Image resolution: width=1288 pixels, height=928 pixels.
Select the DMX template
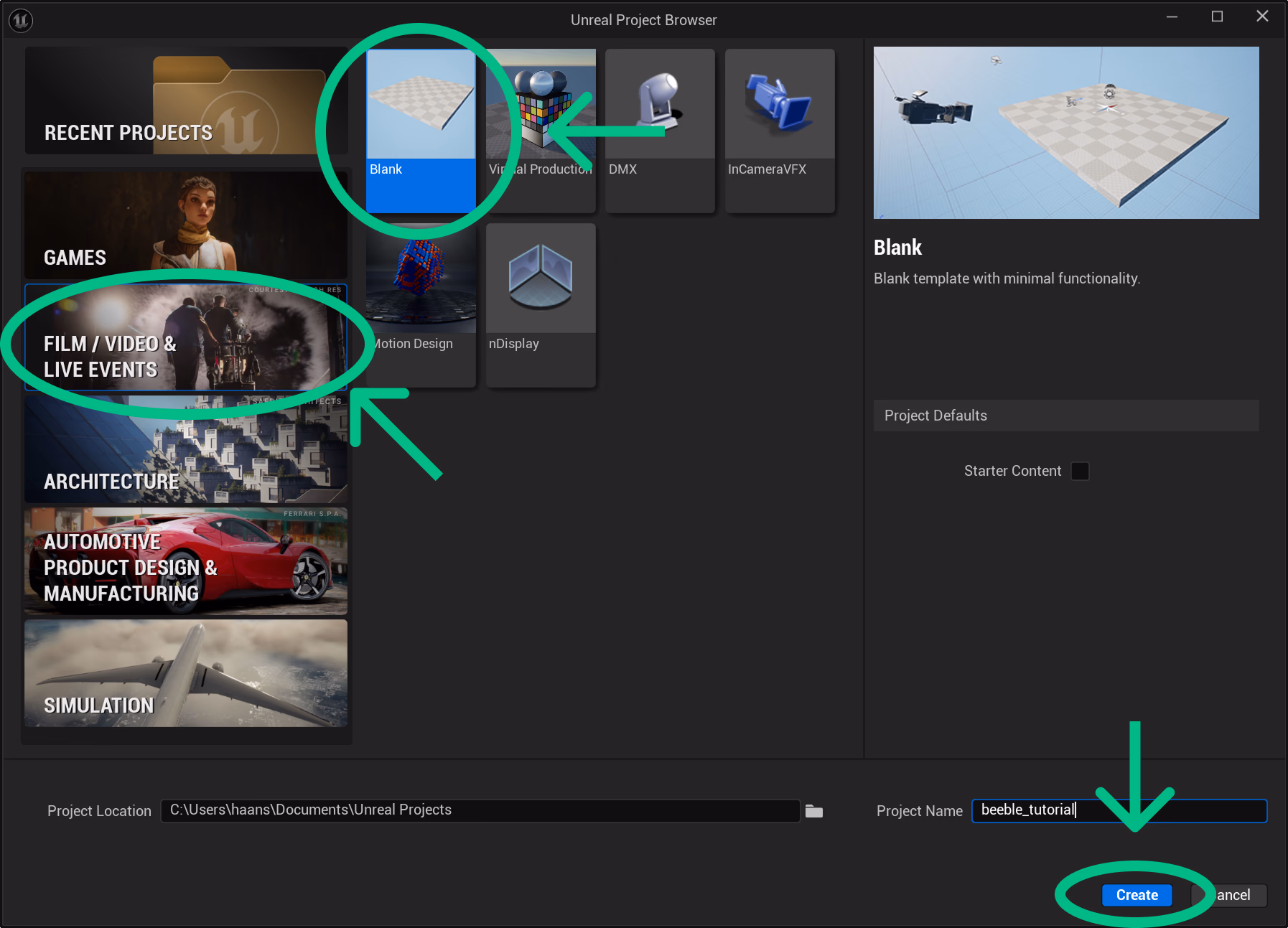click(659, 129)
